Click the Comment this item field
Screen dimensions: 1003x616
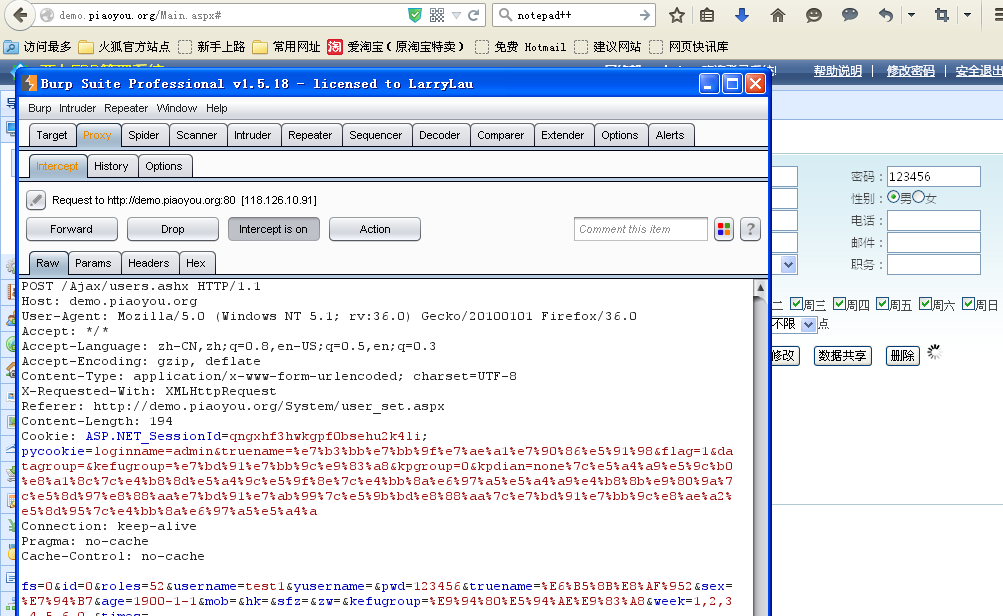click(640, 229)
